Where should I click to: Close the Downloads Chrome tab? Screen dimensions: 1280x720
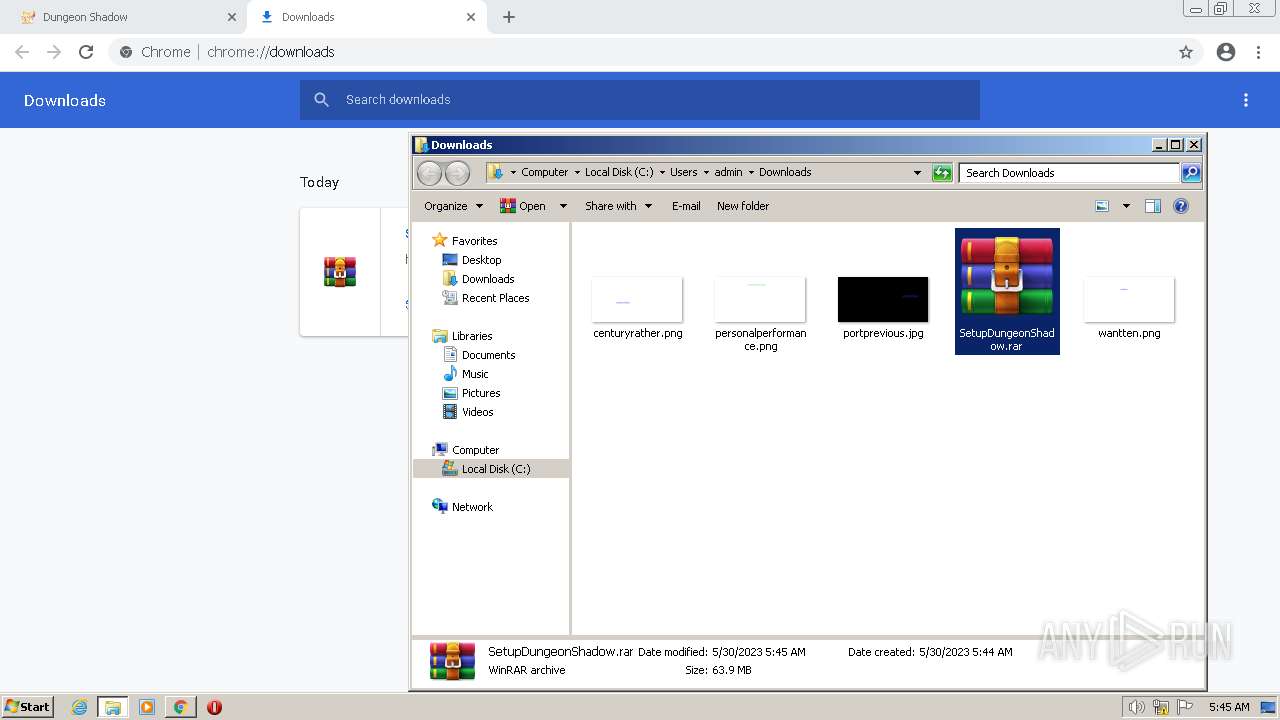tap(471, 17)
